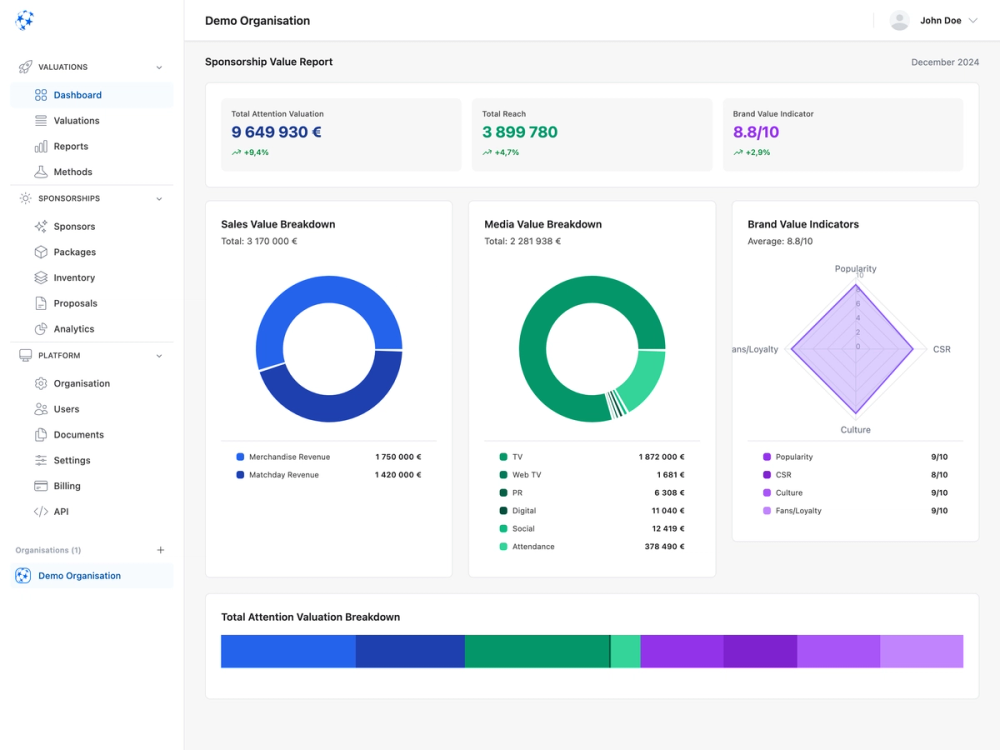The image size is (1000, 750).
Task: Open the John Doe account dropdown
Action: click(x=933, y=19)
